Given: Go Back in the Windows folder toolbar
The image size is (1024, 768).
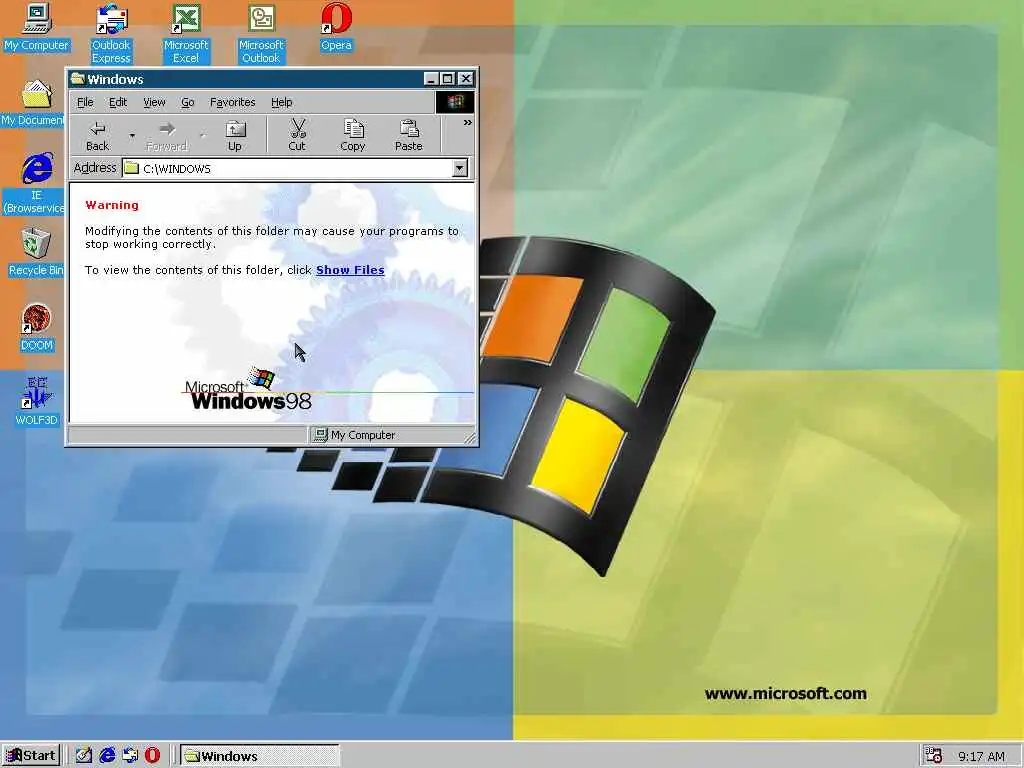Looking at the screenshot, I should tap(98, 136).
